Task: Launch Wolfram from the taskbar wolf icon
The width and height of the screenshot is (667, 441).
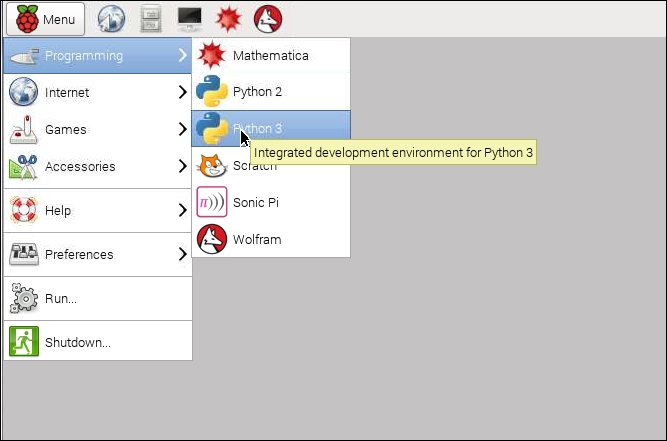Action: tap(268, 19)
